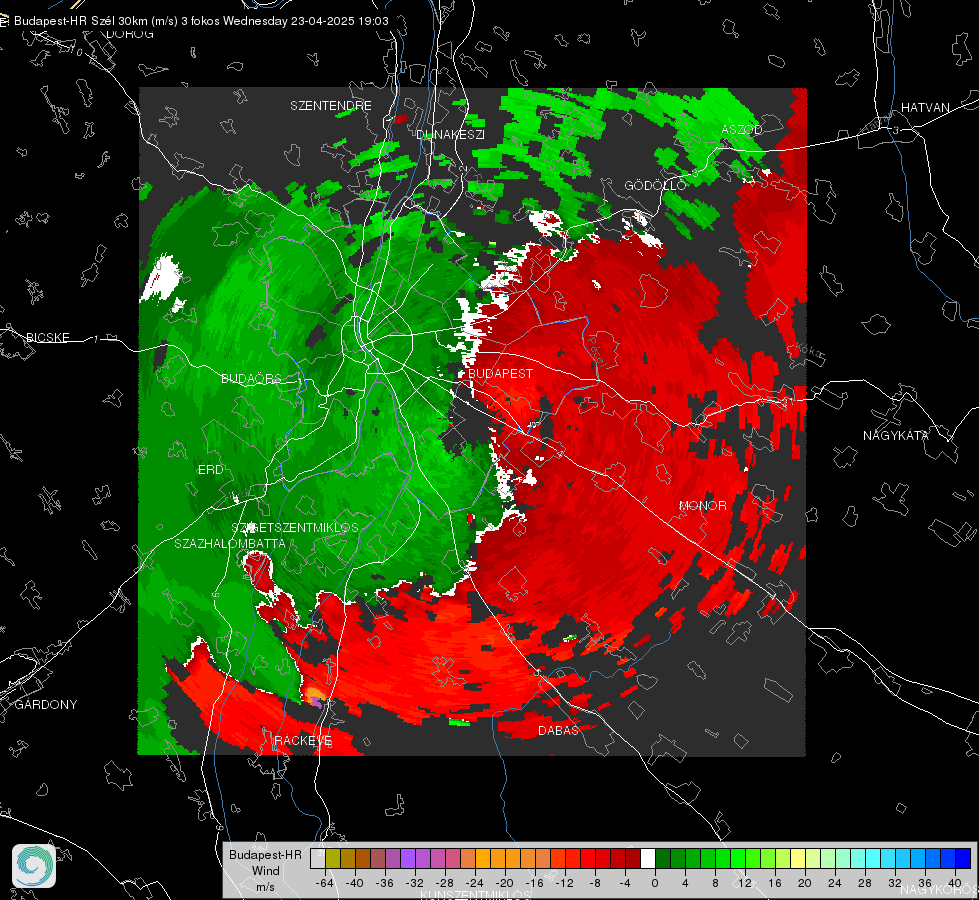Viewport: 979px width, 900px height.
Task: Click the MONOR label
Action: pyautogui.click(x=702, y=506)
